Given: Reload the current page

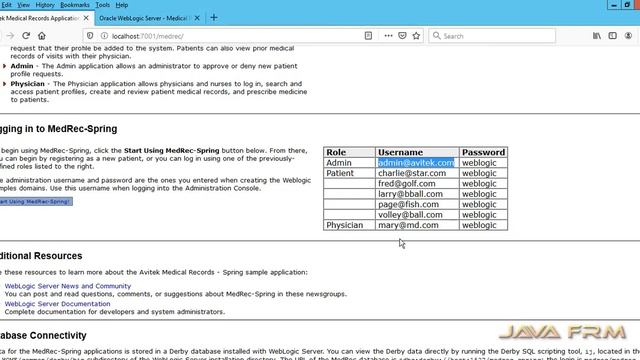Looking at the screenshot, I should 26,36.
